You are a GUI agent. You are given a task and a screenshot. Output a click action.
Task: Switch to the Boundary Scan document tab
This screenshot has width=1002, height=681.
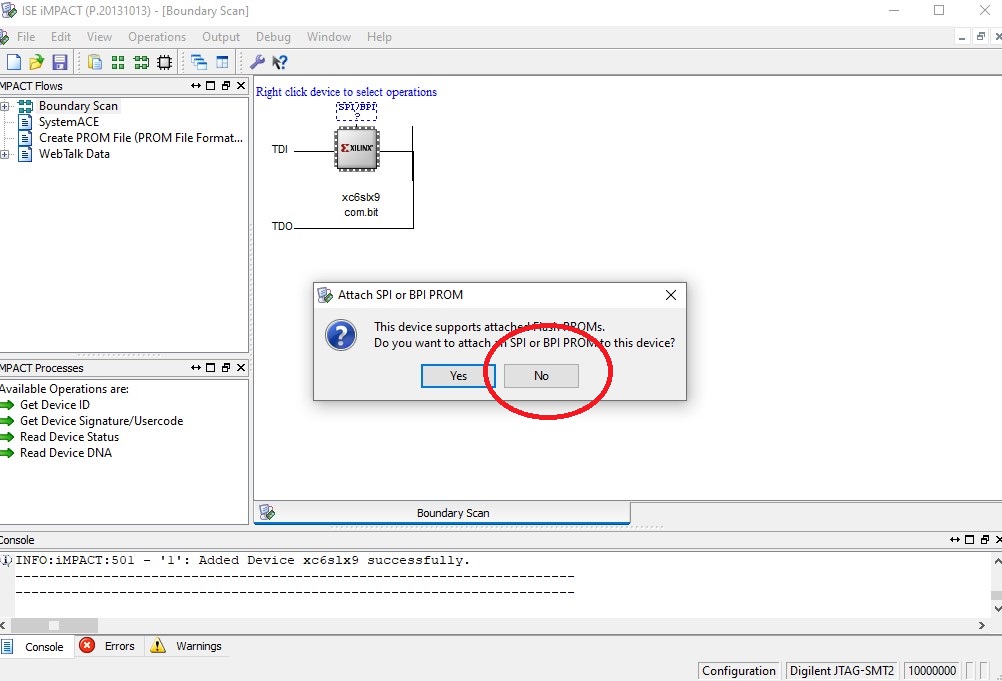(x=442, y=513)
